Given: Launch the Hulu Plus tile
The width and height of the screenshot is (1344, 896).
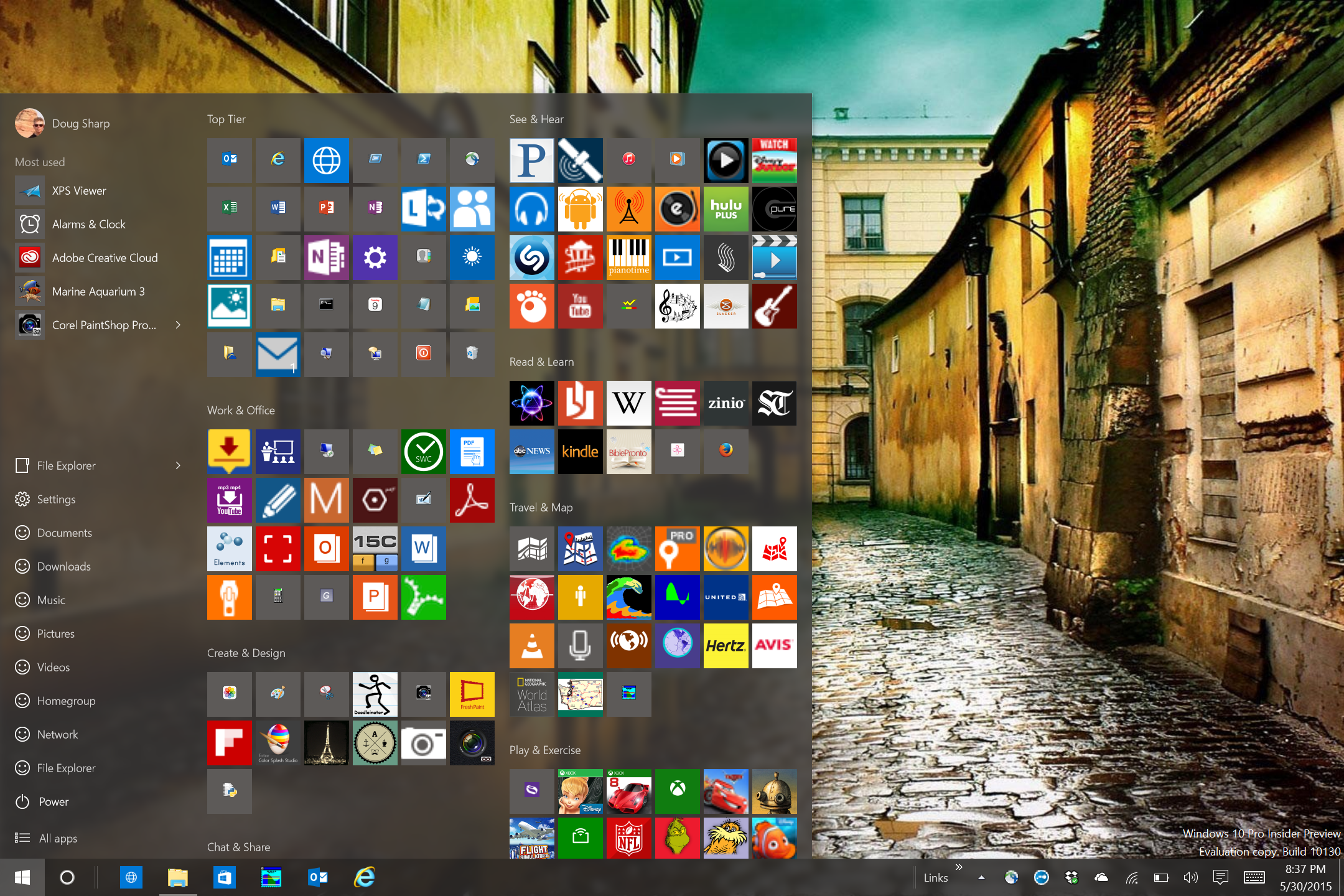Looking at the screenshot, I should pos(726,208).
